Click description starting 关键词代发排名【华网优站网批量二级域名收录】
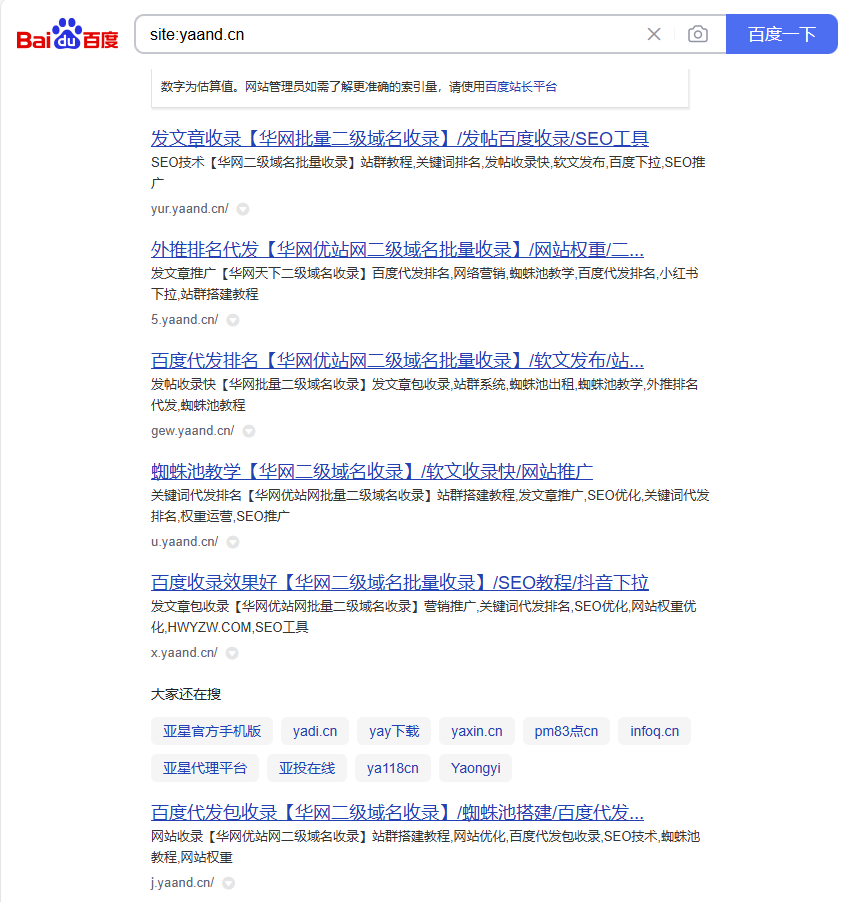This screenshot has height=902, width=850. click(430, 506)
